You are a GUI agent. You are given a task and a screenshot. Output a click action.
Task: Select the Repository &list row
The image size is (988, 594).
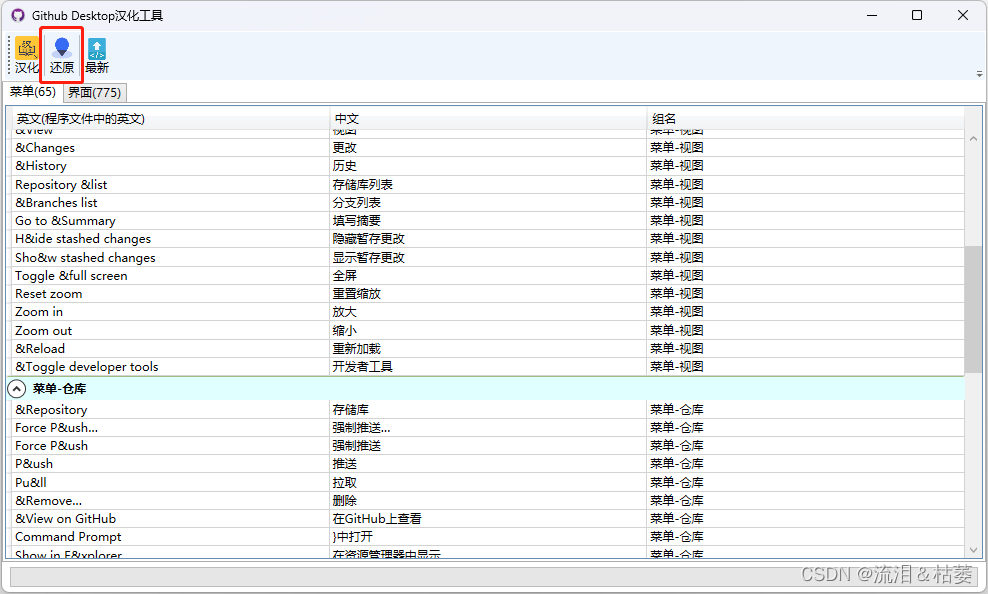488,185
